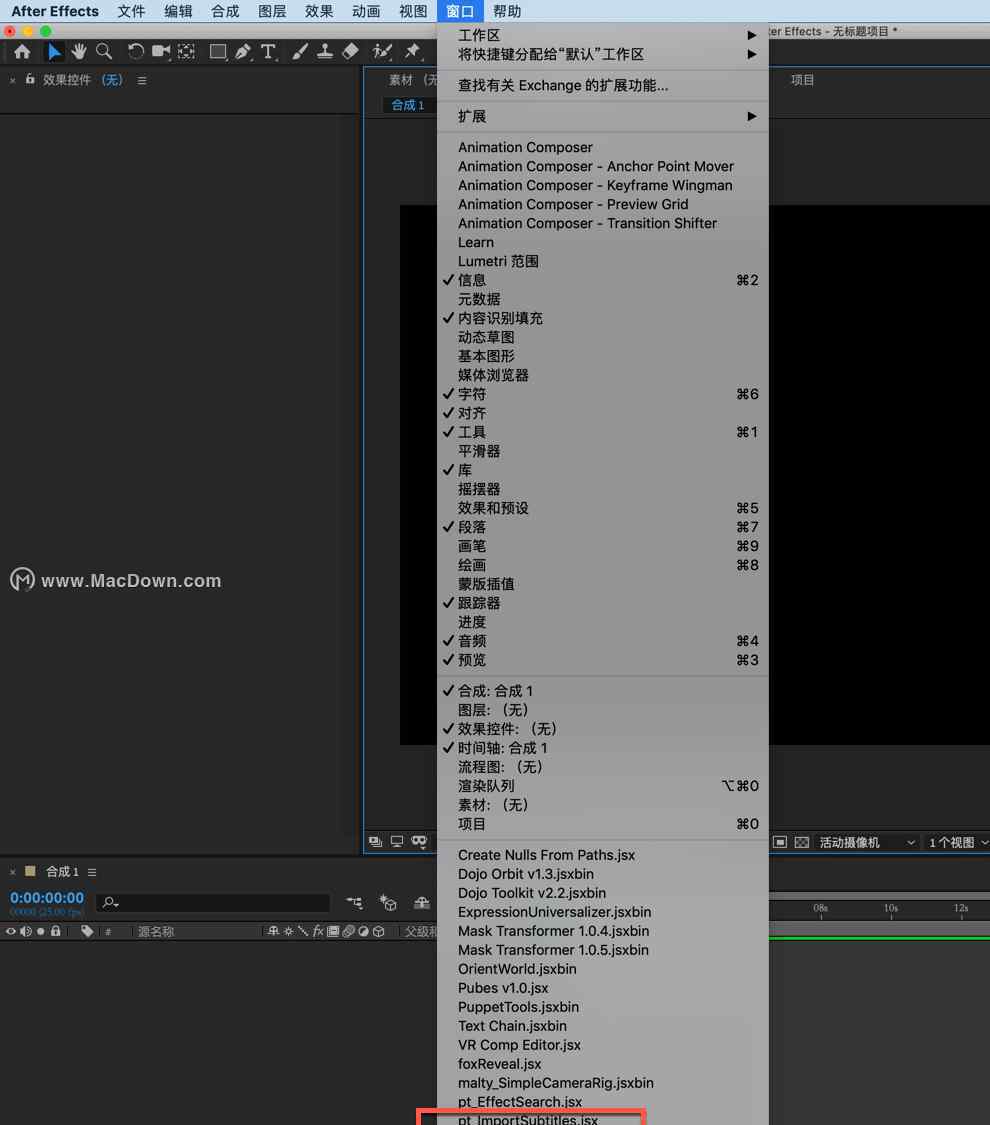Uncheck the 信息 panel menu item
The width and height of the screenshot is (990, 1125).
tap(603, 280)
